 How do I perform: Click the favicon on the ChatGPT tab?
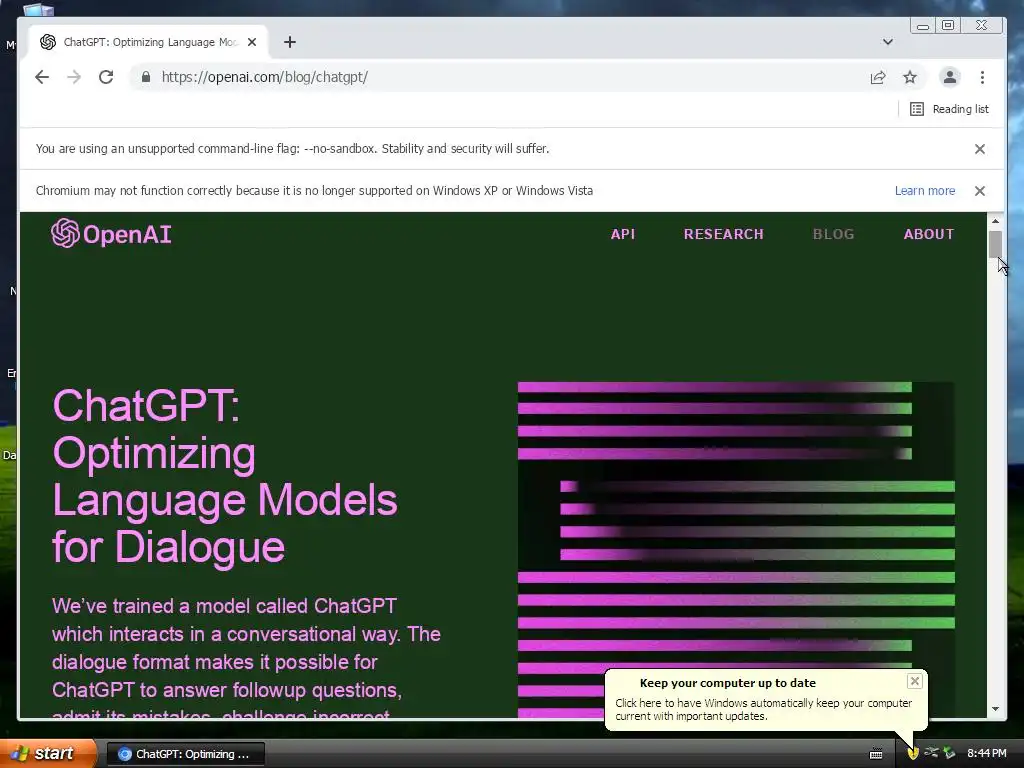[x=48, y=42]
